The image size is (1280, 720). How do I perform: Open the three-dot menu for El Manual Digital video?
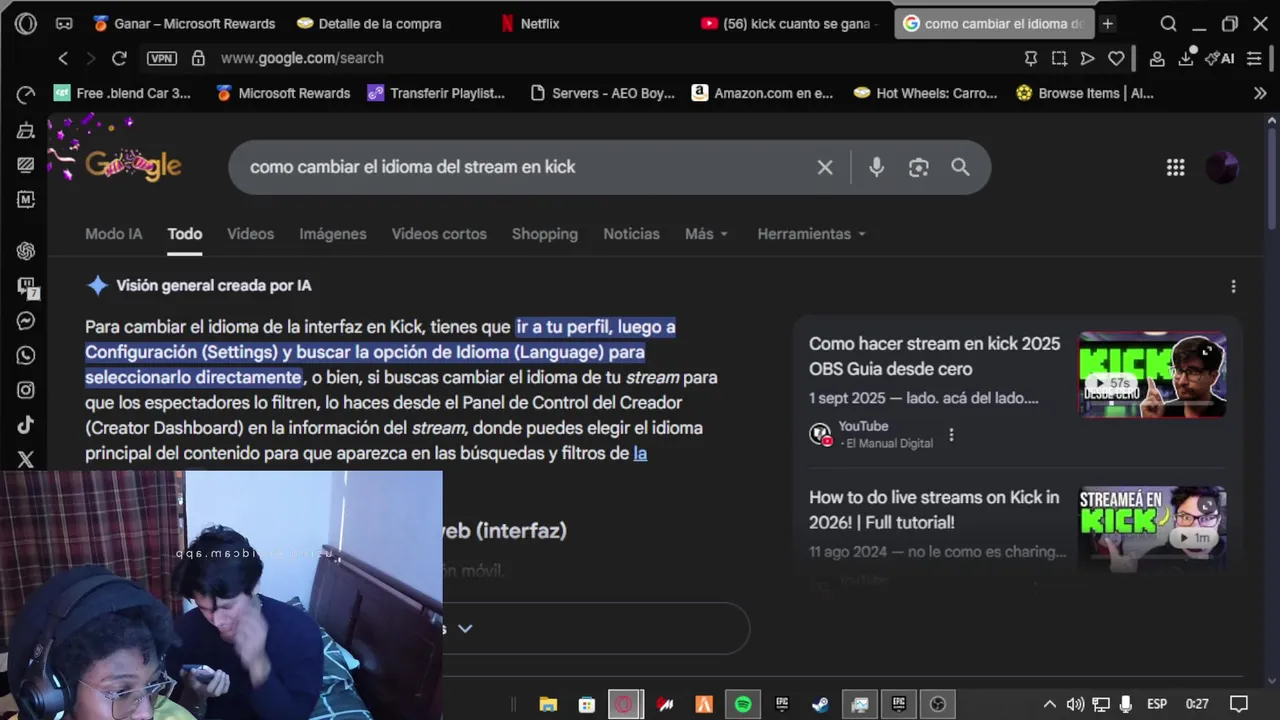pos(951,435)
